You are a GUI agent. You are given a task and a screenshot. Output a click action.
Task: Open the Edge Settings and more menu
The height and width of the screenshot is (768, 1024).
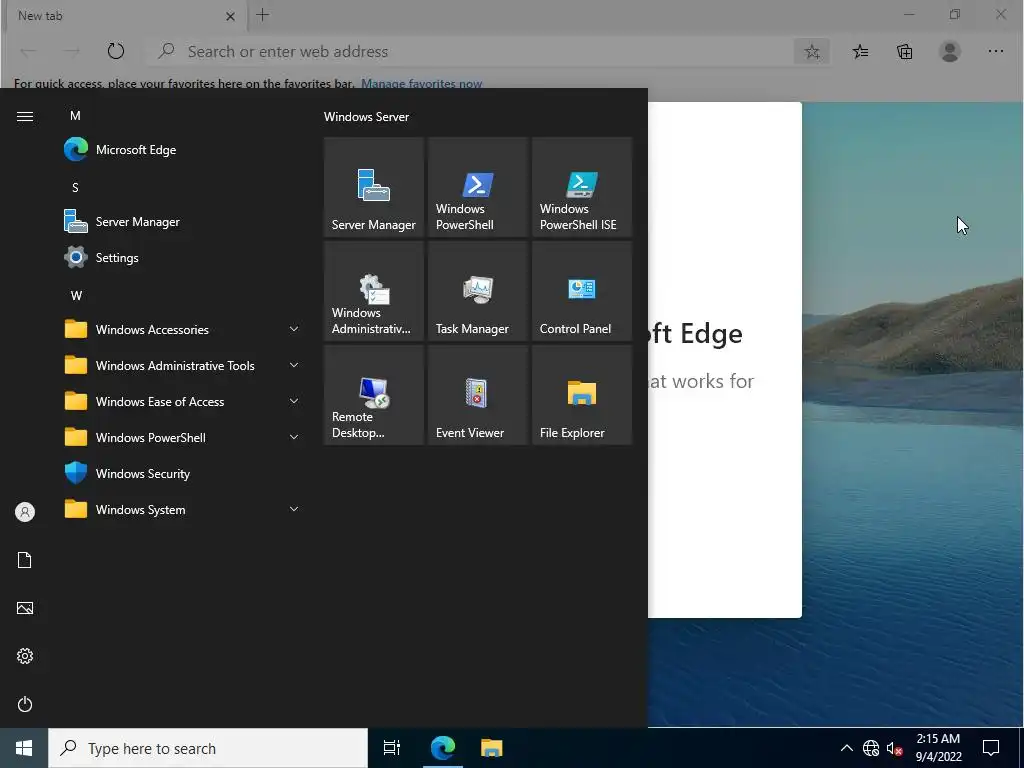click(995, 52)
